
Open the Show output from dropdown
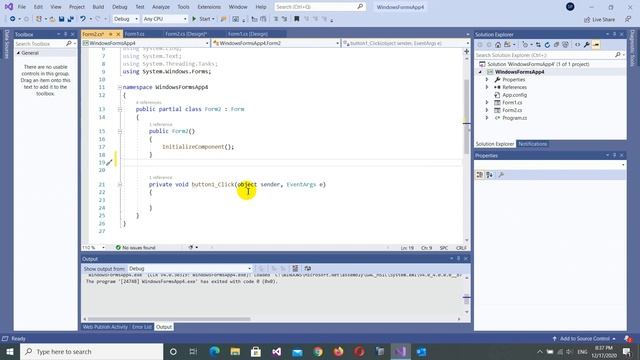click(x=190, y=269)
